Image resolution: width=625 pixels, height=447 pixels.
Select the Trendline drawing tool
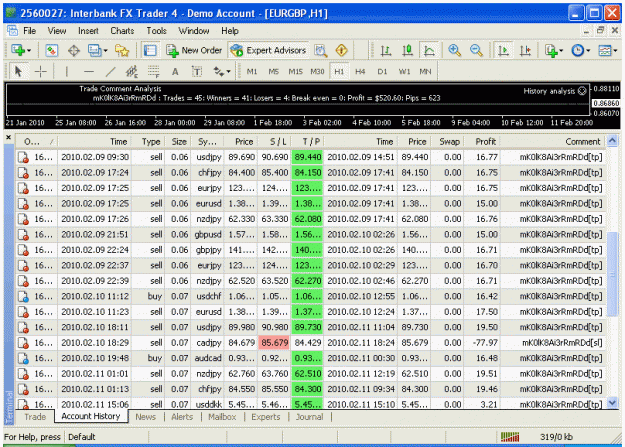pyautogui.click(x=110, y=72)
